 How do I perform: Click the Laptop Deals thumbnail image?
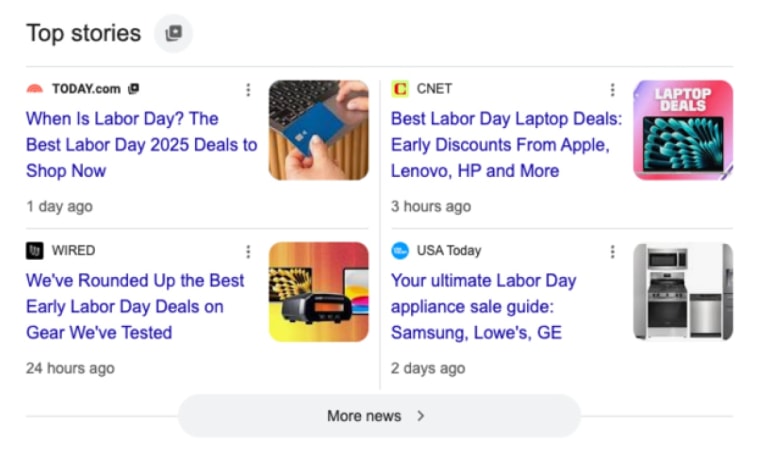coord(682,130)
